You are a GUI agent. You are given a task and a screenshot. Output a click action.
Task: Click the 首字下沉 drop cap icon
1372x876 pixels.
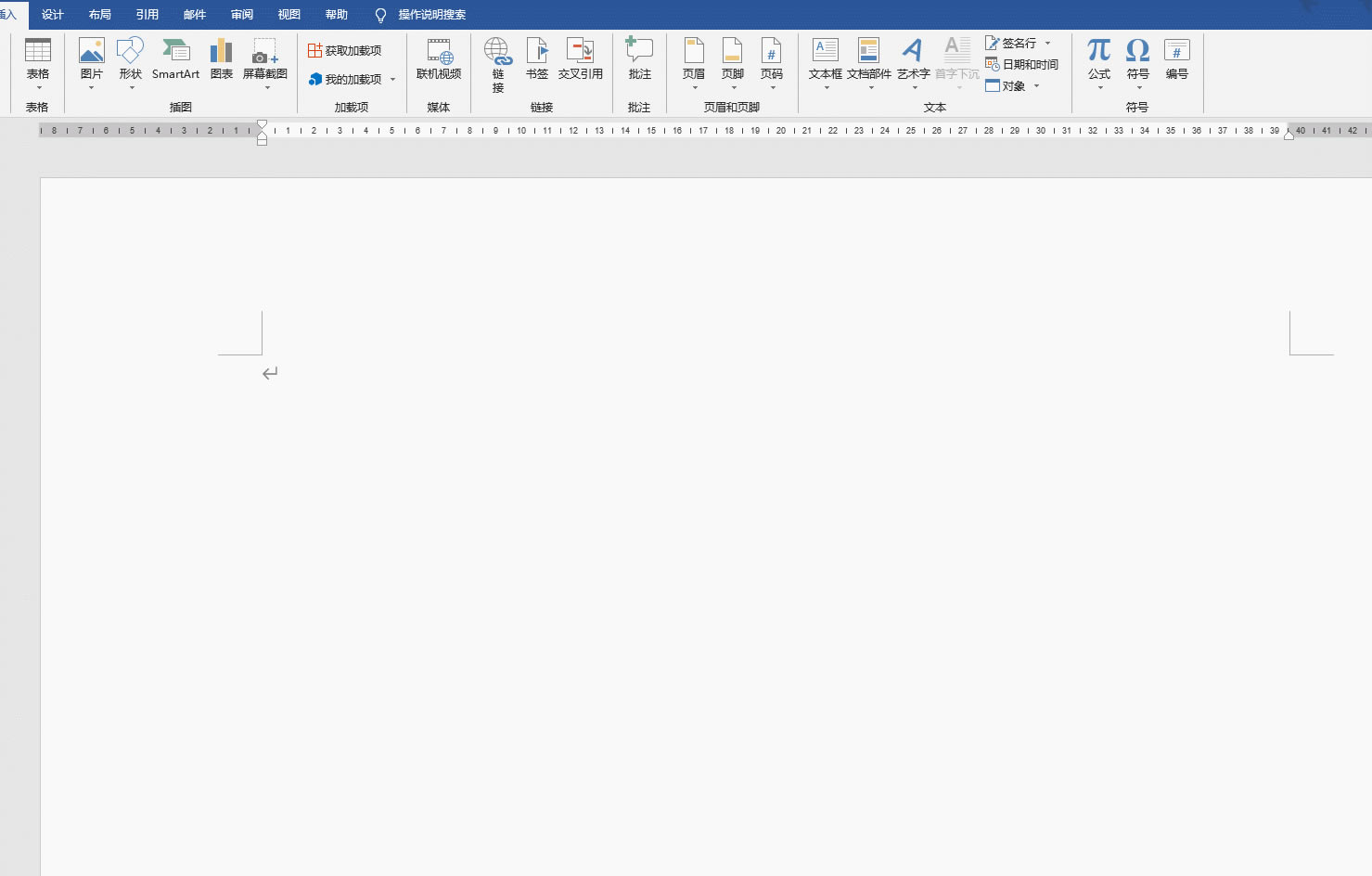tap(957, 50)
